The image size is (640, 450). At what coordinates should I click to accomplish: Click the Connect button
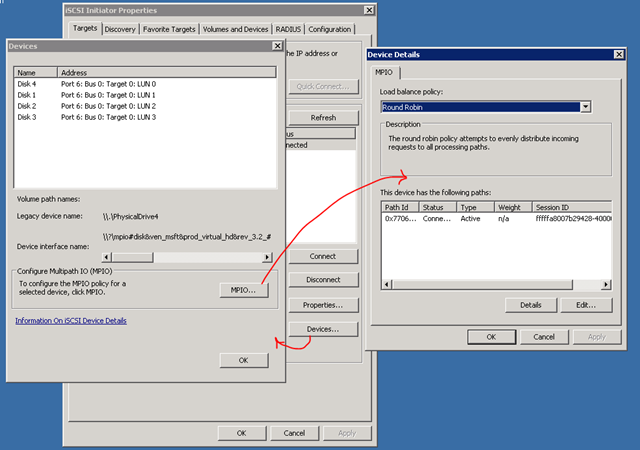(323, 256)
